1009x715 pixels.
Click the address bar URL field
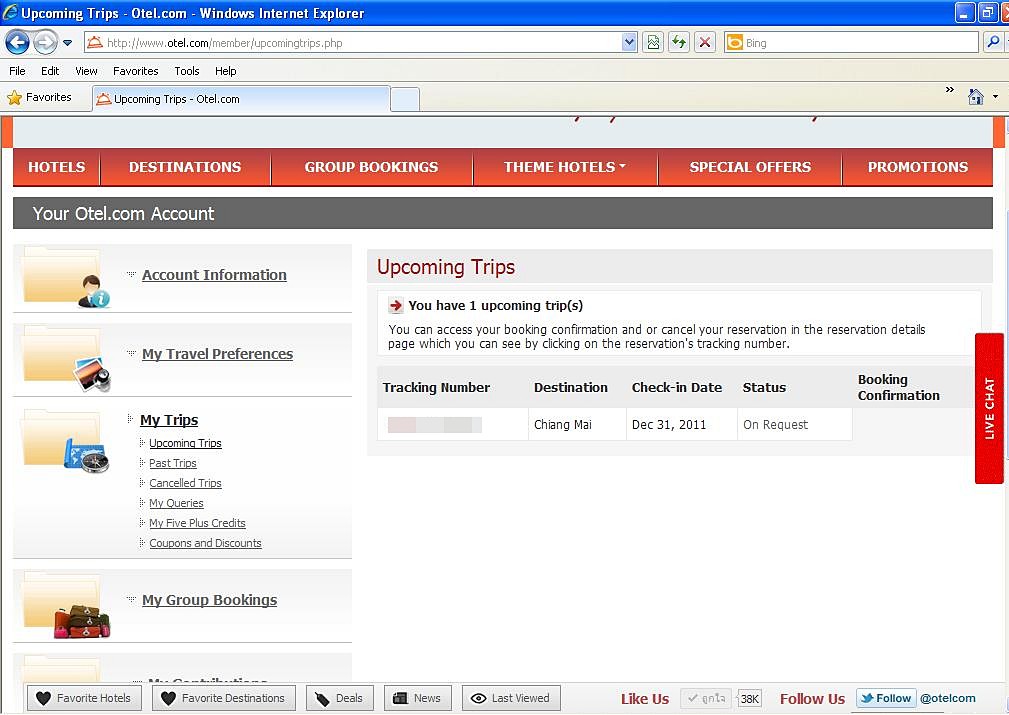353,43
